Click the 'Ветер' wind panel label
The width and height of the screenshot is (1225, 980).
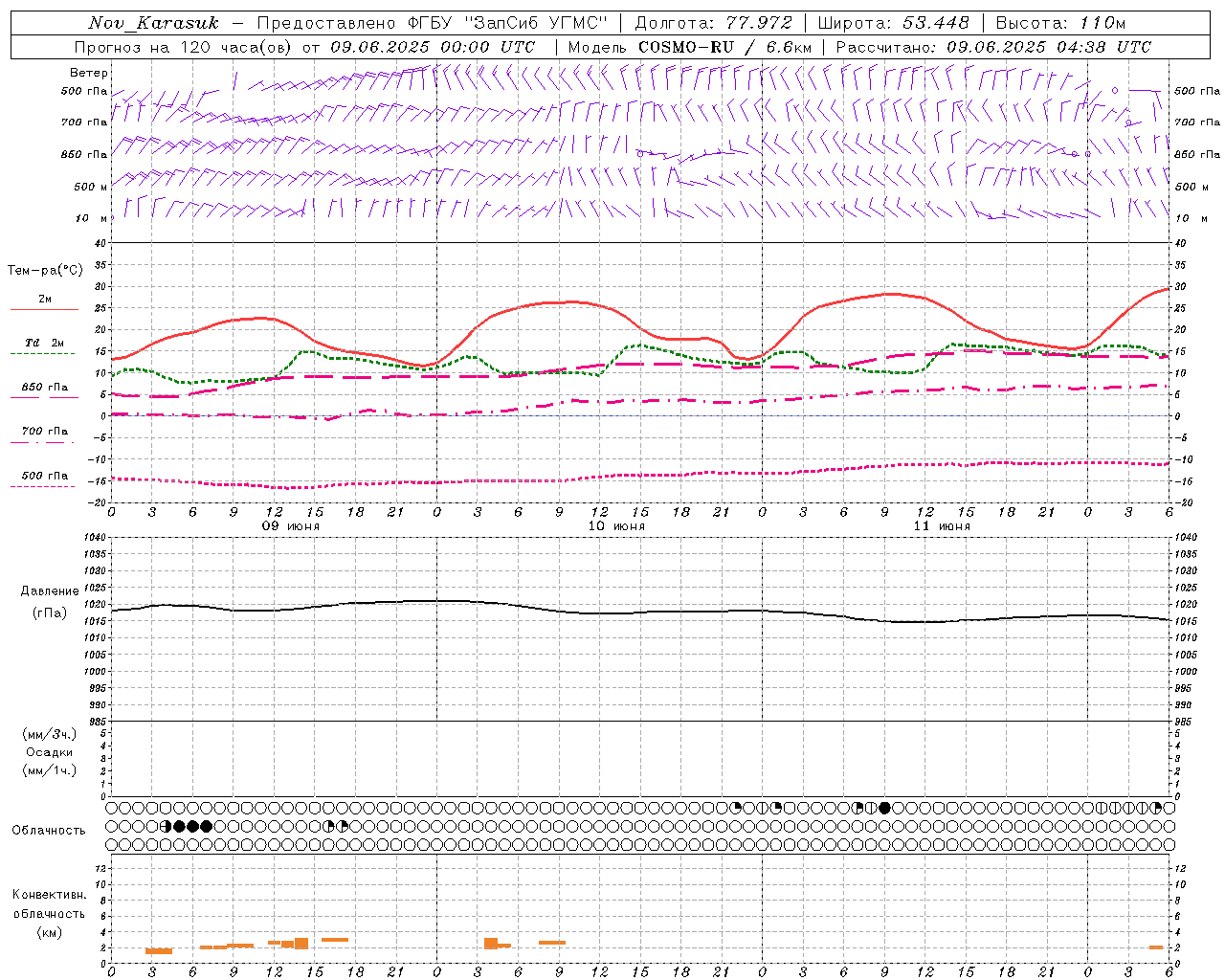89,73
